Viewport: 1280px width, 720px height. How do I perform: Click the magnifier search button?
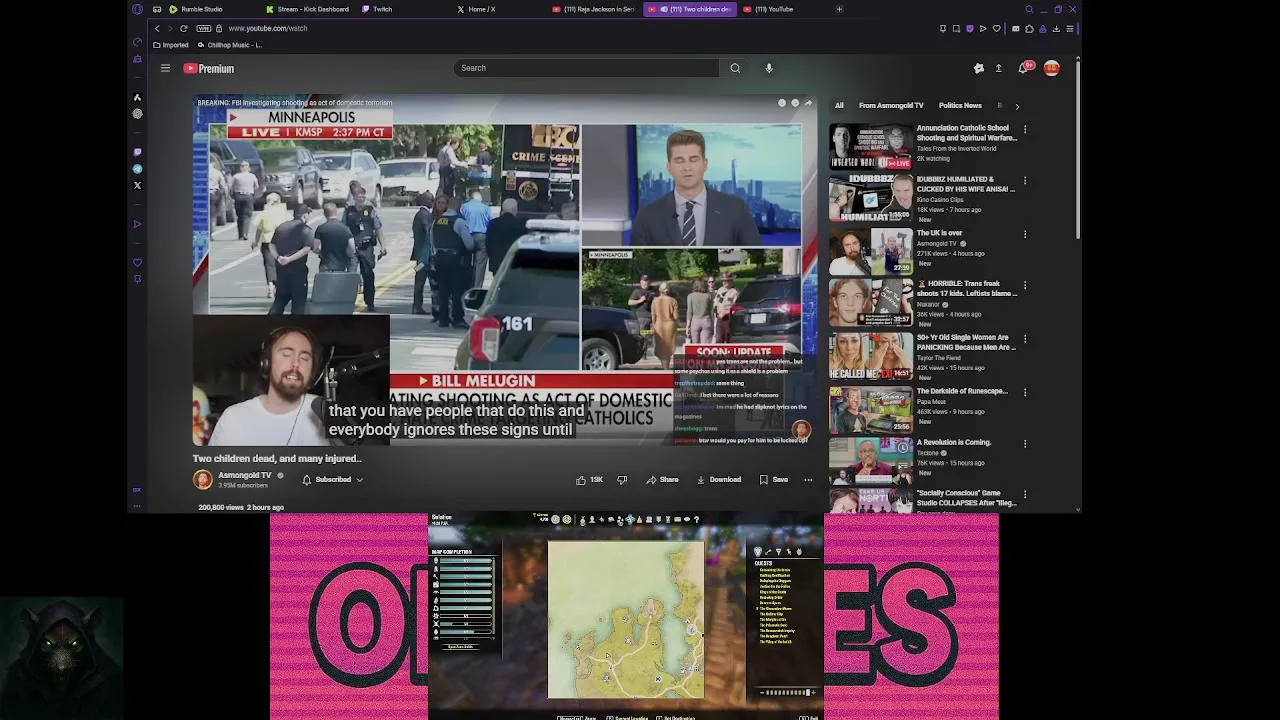pyautogui.click(x=735, y=68)
